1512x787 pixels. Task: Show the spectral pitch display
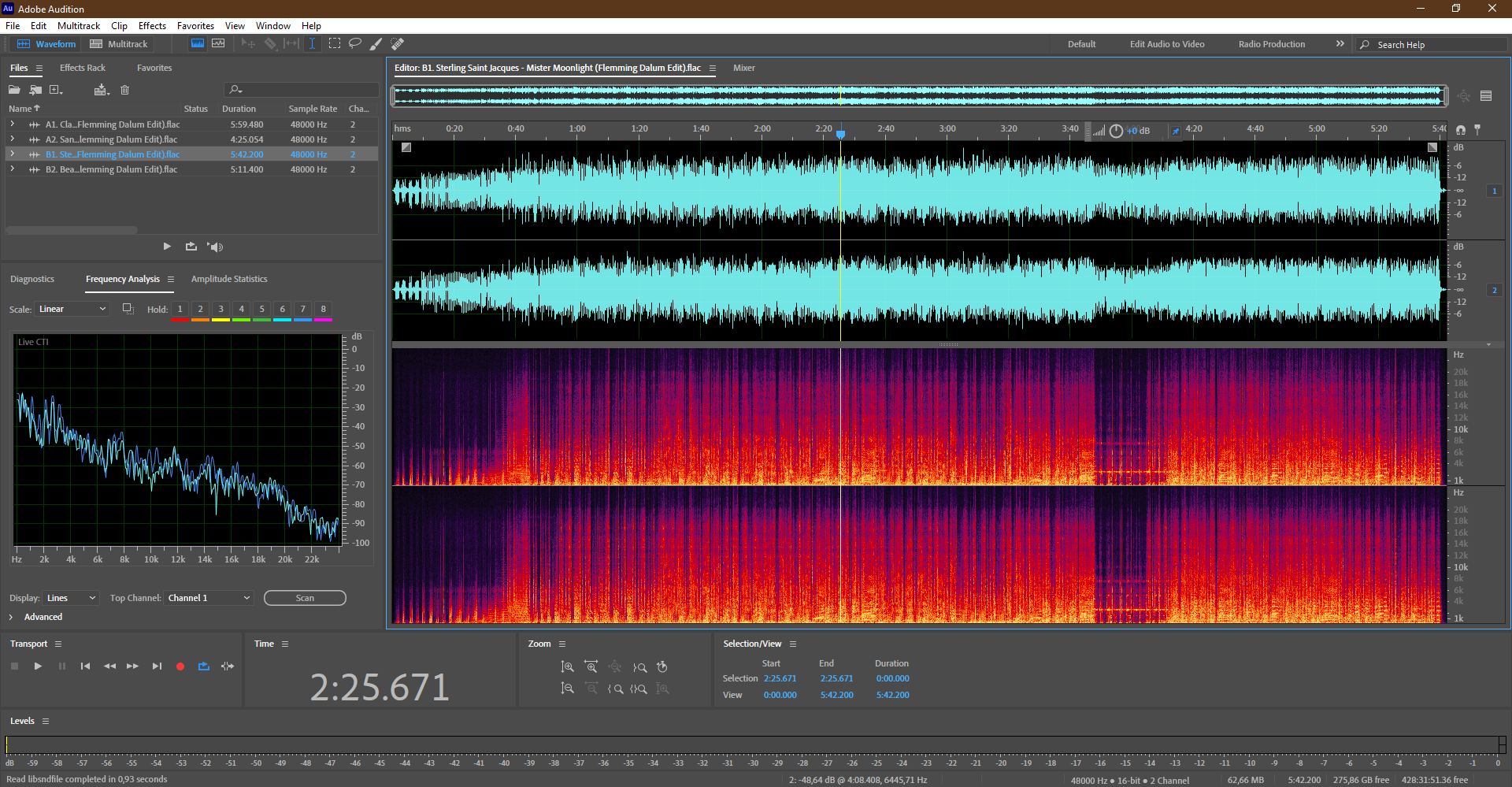(218, 44)
